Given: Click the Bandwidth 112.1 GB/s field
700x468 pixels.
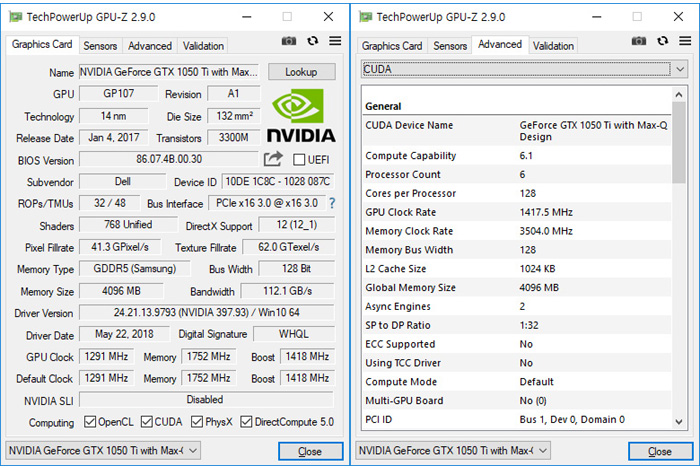Looking at the screenshot, I should click(288, 291).
